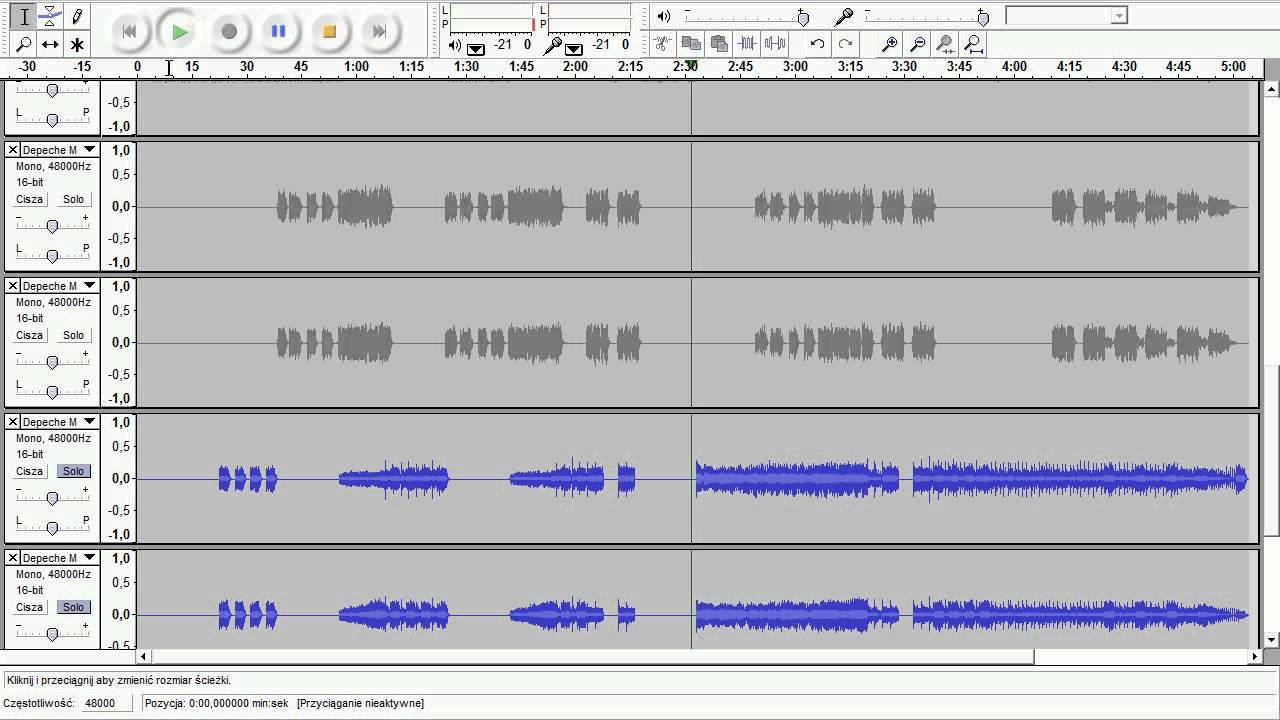Select the Zoom magnifier tool
1280x720 pixels.
(24, 44)
